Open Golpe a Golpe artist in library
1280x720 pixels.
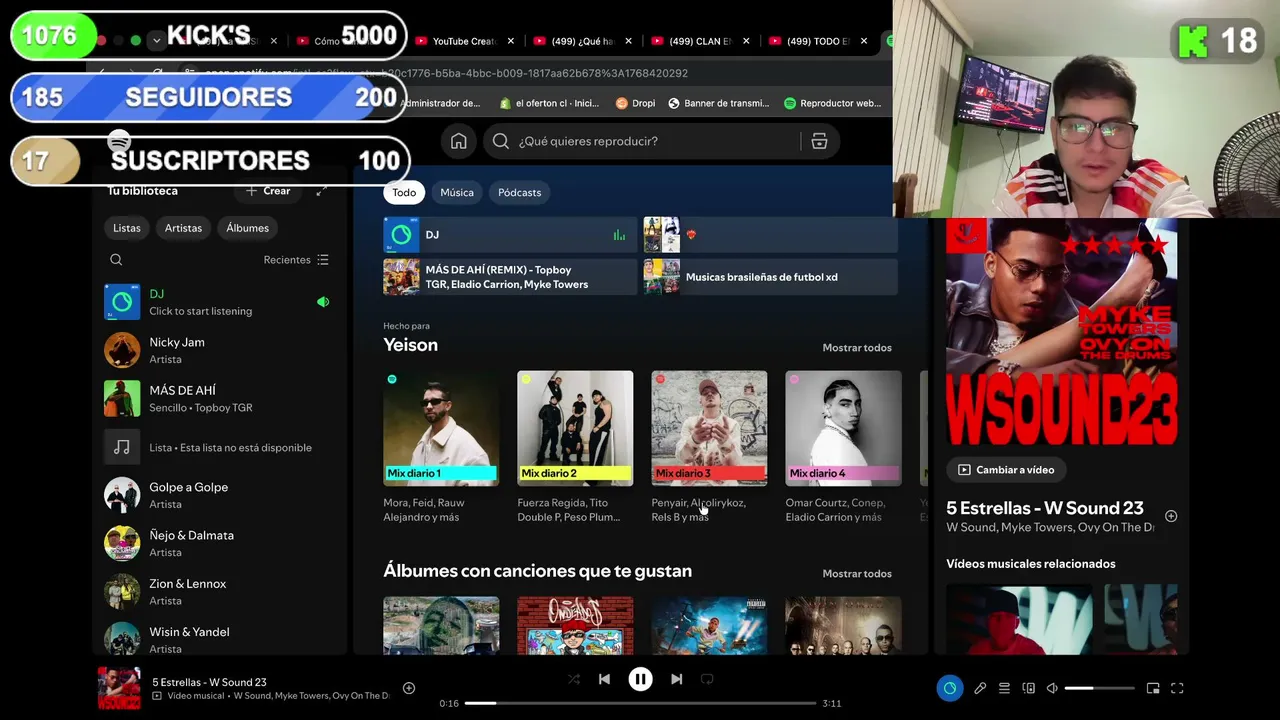tap(219, 495)
